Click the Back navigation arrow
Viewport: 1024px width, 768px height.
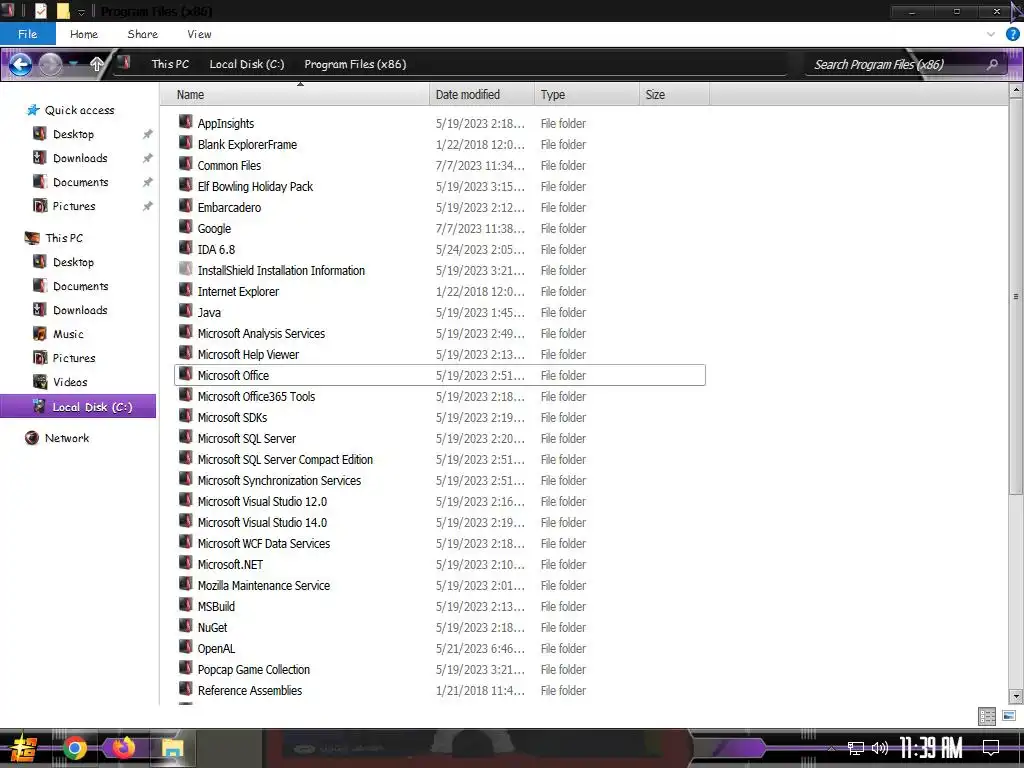click(x=20, y=64)
